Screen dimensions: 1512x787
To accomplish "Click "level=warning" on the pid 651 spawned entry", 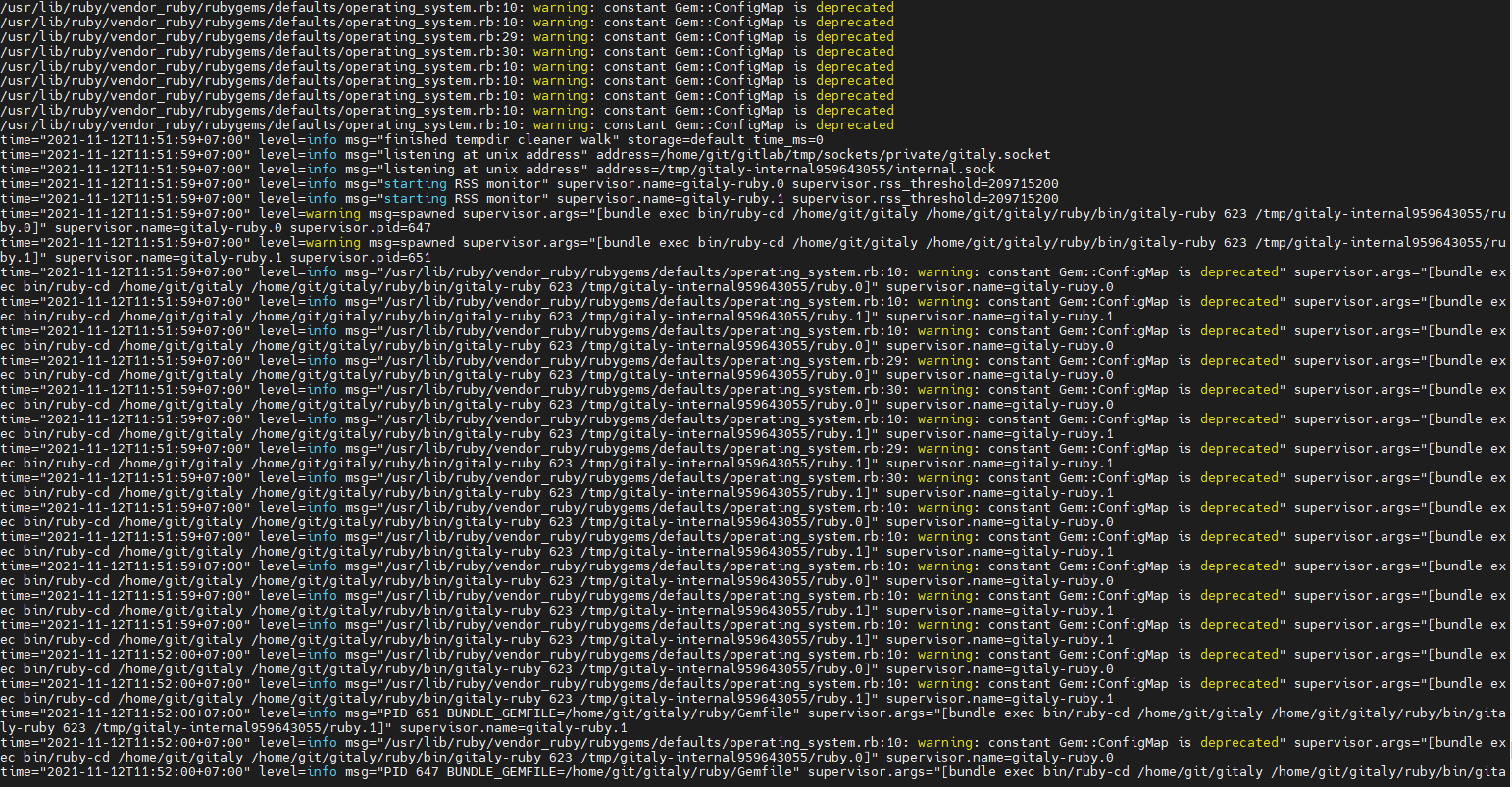I will pyautogui.click(x=310, y=243).
